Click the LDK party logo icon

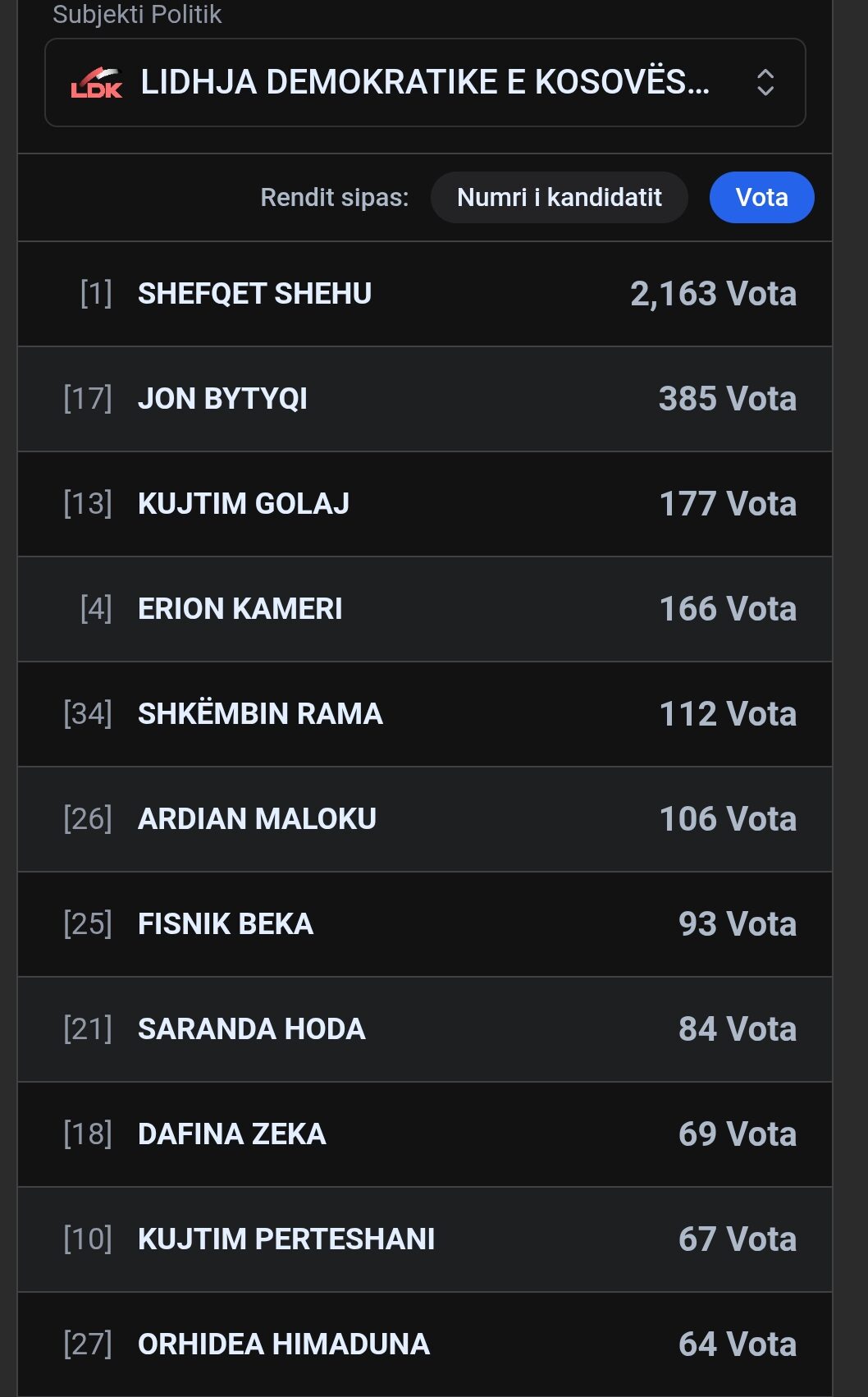[97, 83]
